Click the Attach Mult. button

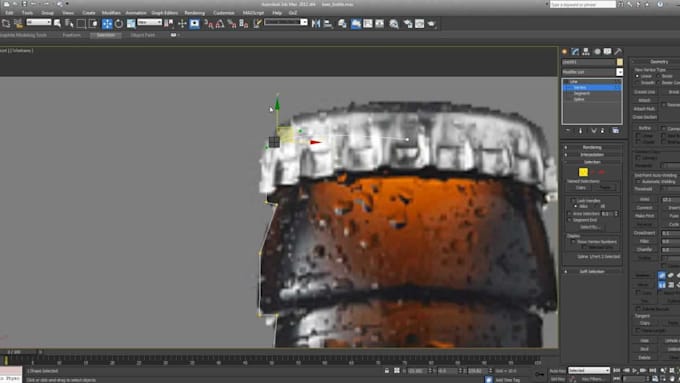coord(644,109)
